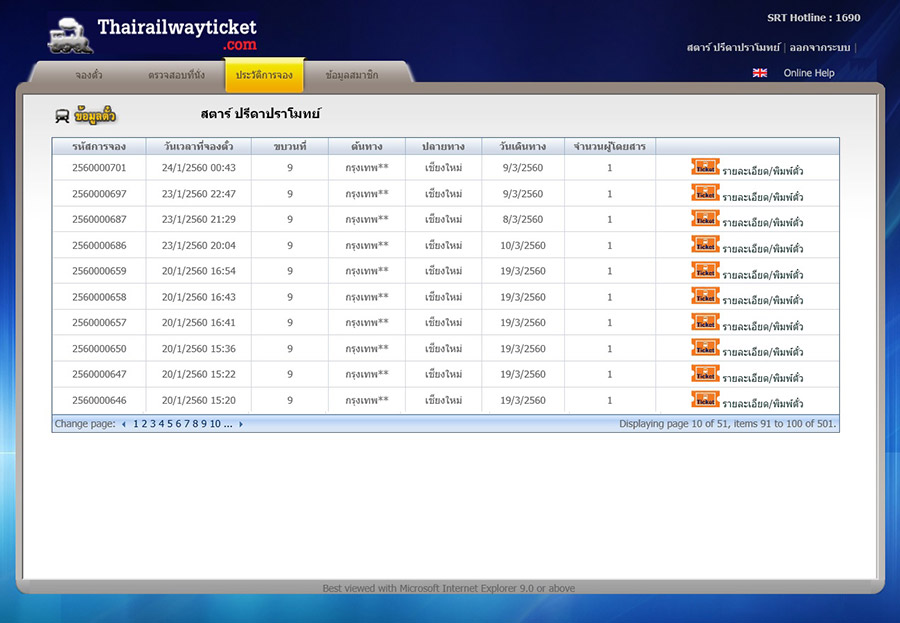
Task: Click booking time 23/1/2560 21:29
Action: [199, 219]
